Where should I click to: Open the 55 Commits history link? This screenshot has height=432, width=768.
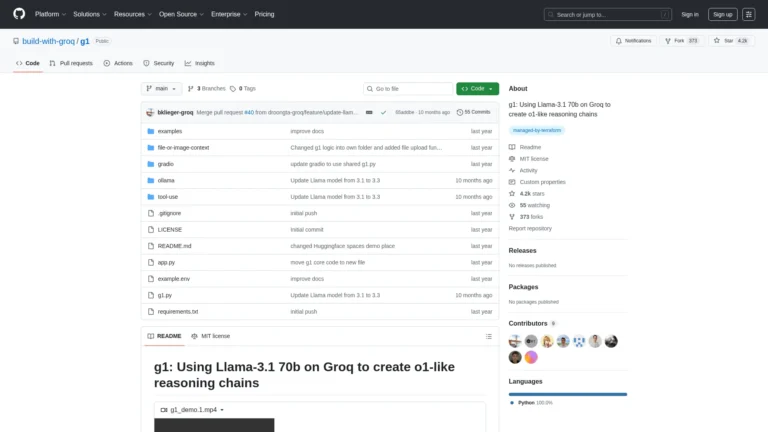tap(472, 112)
